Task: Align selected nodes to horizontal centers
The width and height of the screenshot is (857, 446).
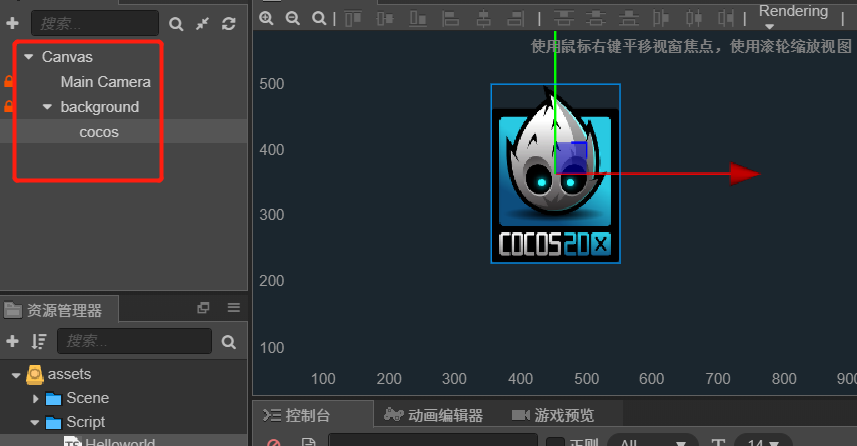Action: coord(483,19)
